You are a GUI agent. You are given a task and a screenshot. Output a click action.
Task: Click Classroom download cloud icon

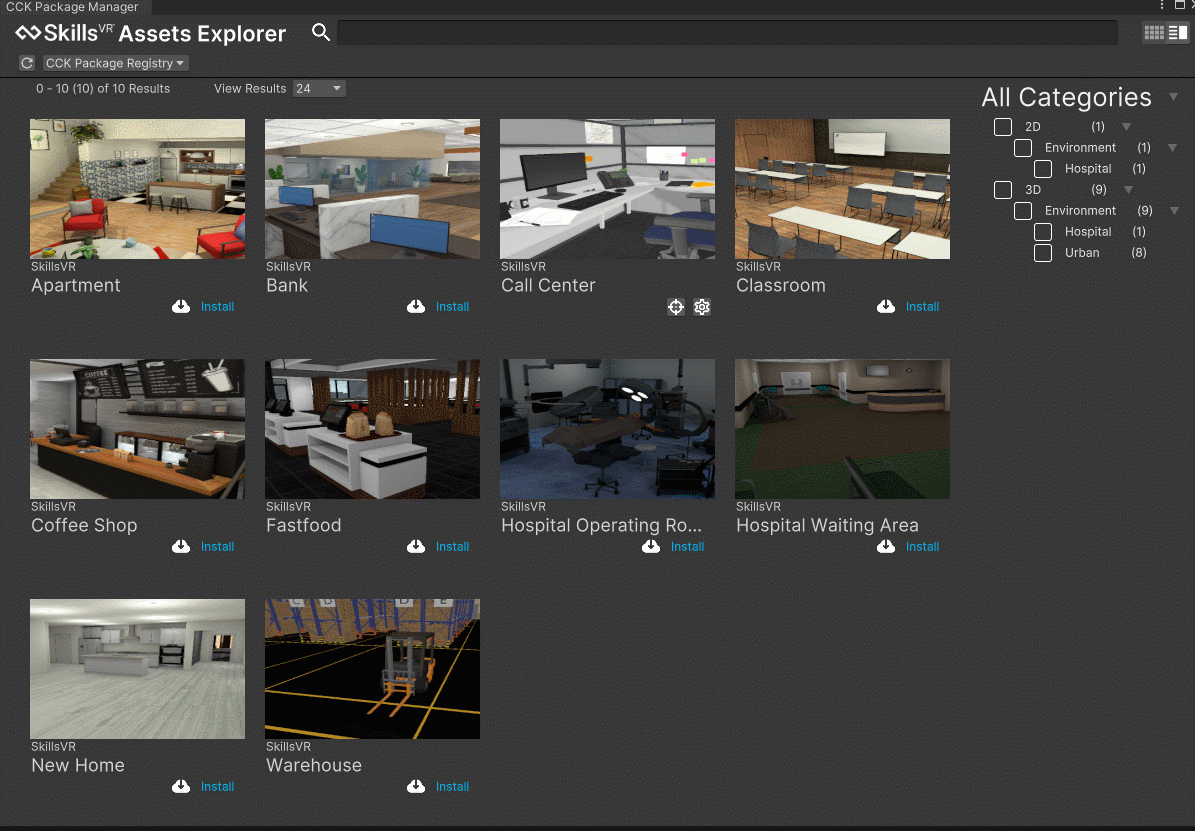(886, 306)
